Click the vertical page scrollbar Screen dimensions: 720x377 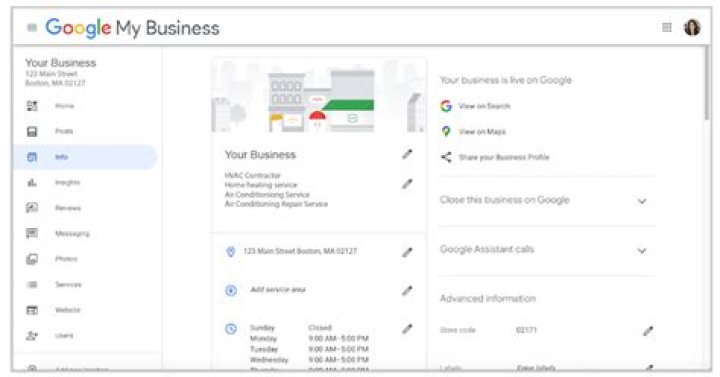(707, 84)
